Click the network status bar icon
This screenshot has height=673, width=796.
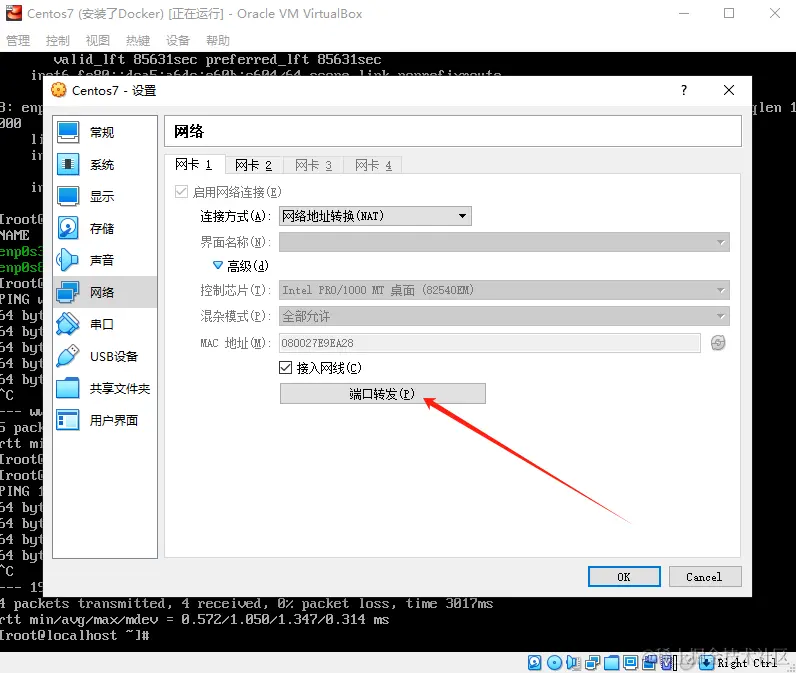pos(592,662)
